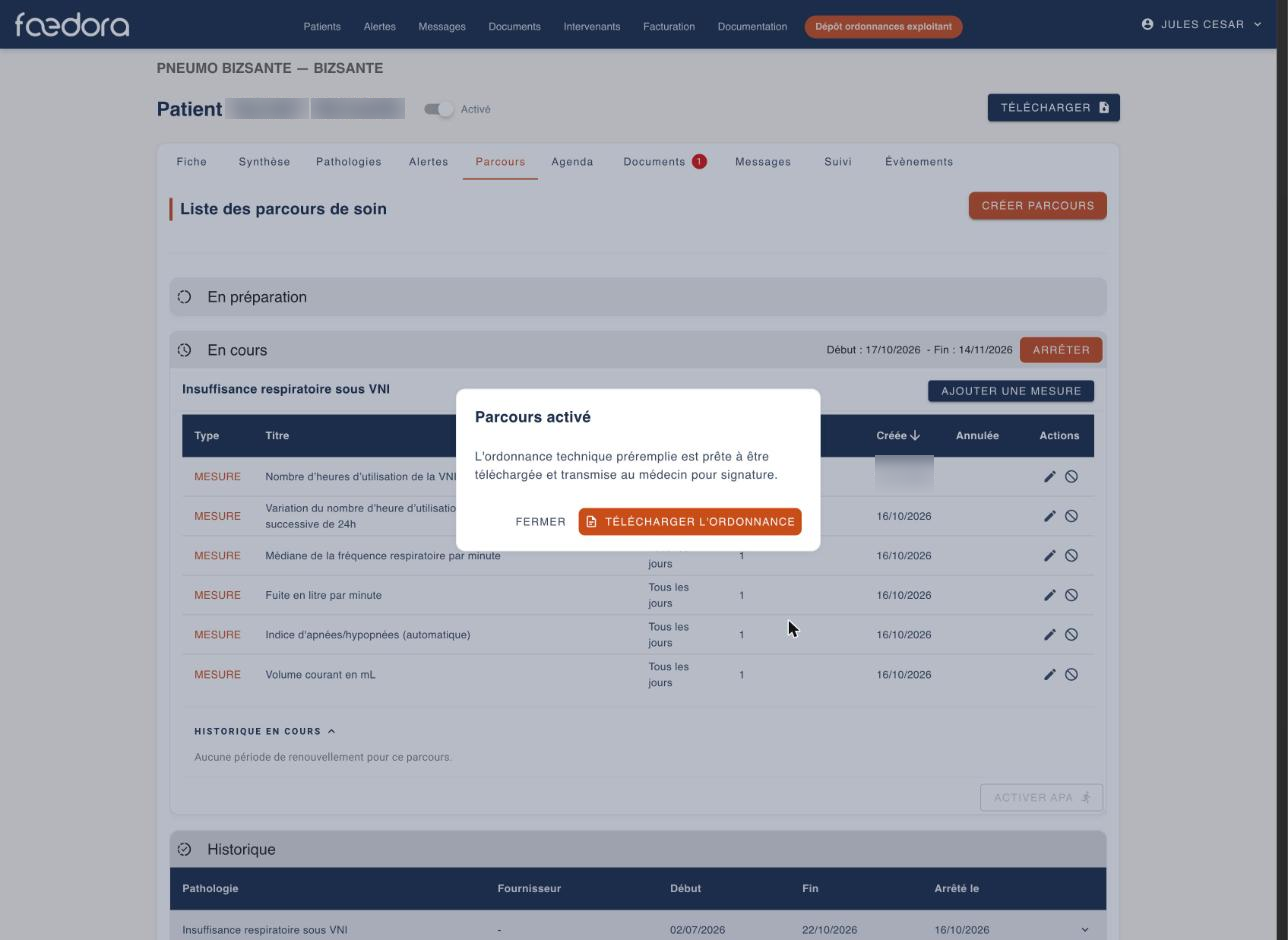Click the clock icon of En cours section

(184, 350)
